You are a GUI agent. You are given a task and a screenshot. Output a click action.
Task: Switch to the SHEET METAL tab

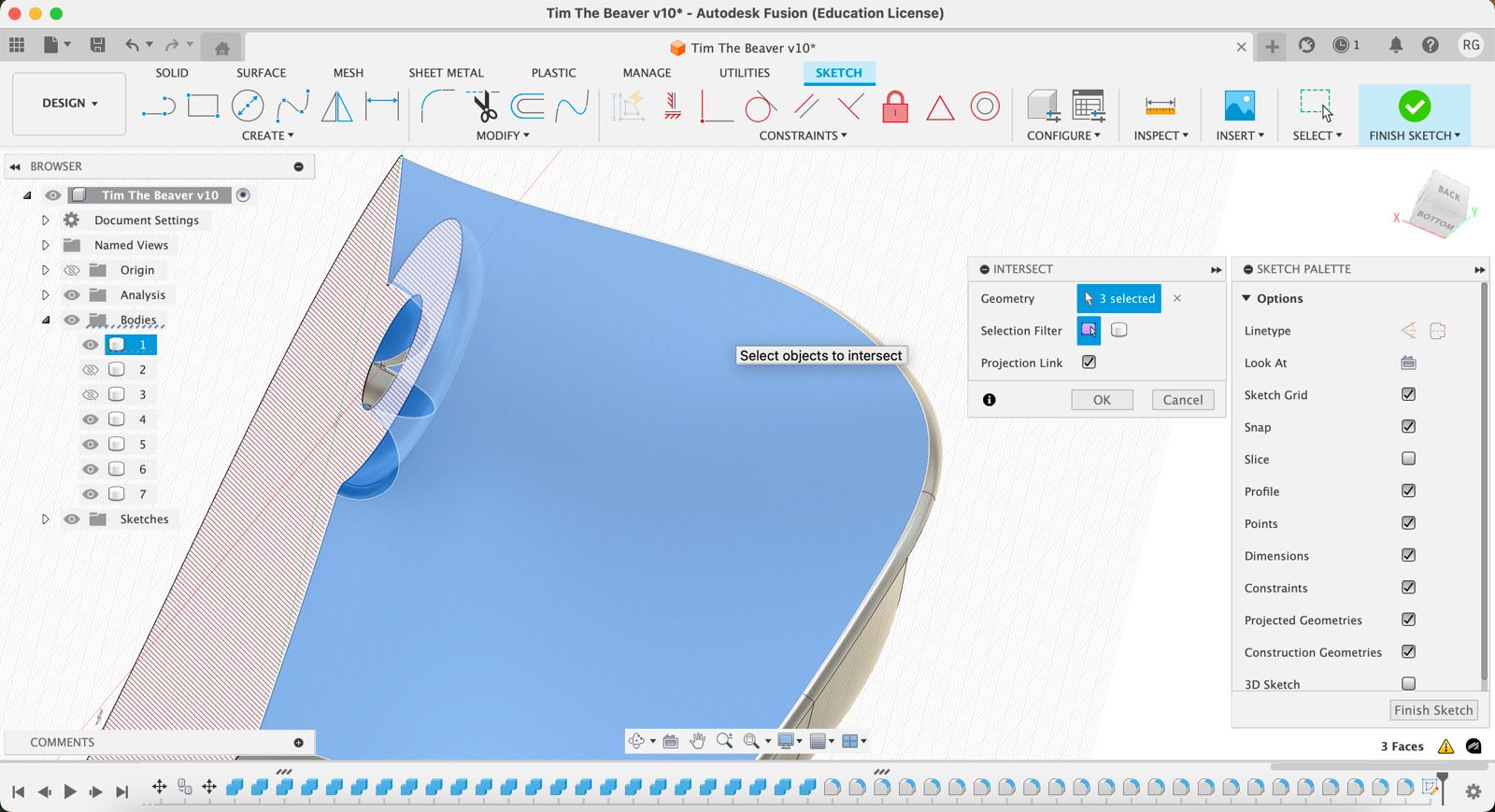pyautogui.click(x=446, y=73)
